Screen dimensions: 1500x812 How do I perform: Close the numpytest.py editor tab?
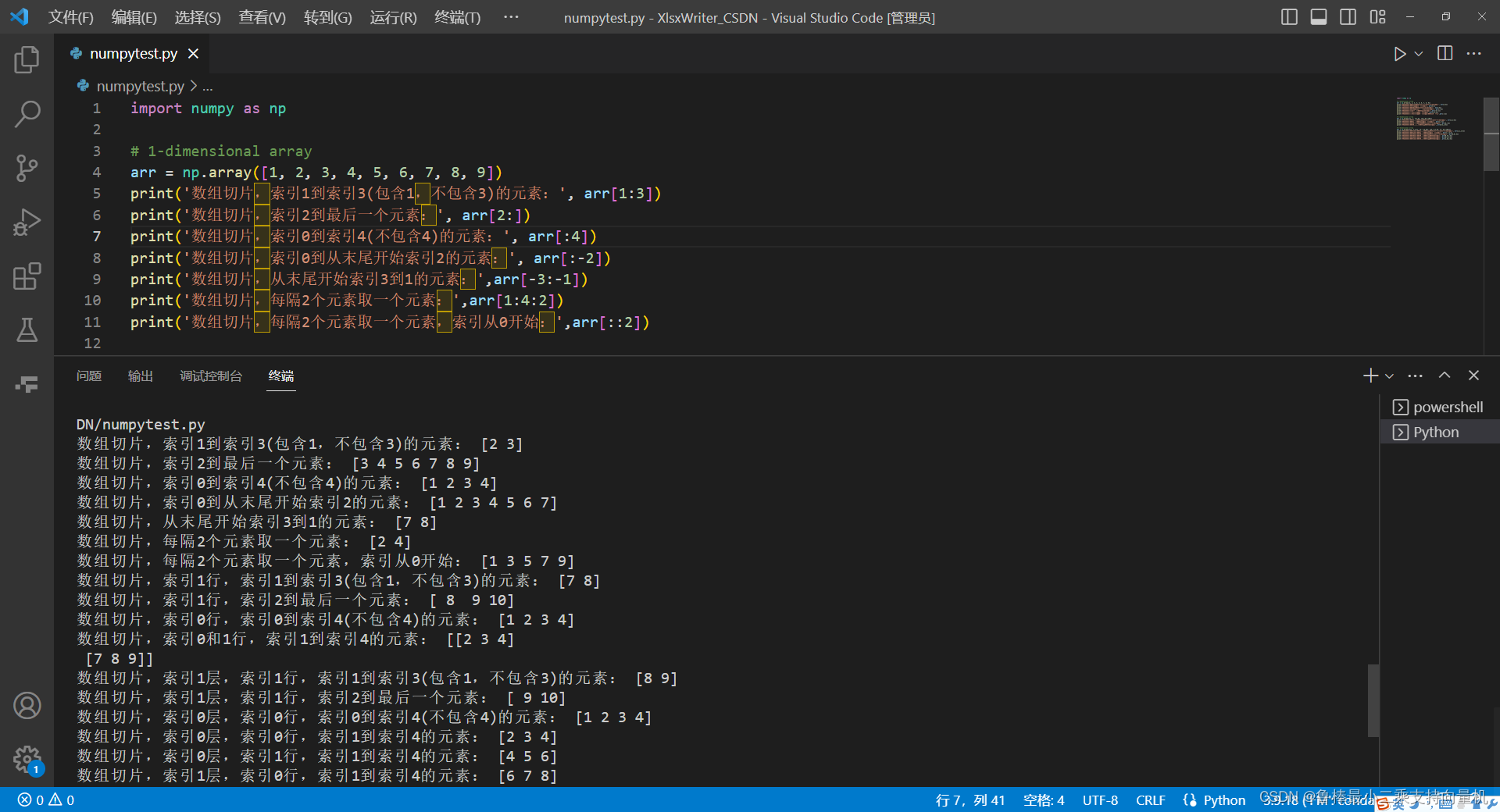(x=193, y=54)
